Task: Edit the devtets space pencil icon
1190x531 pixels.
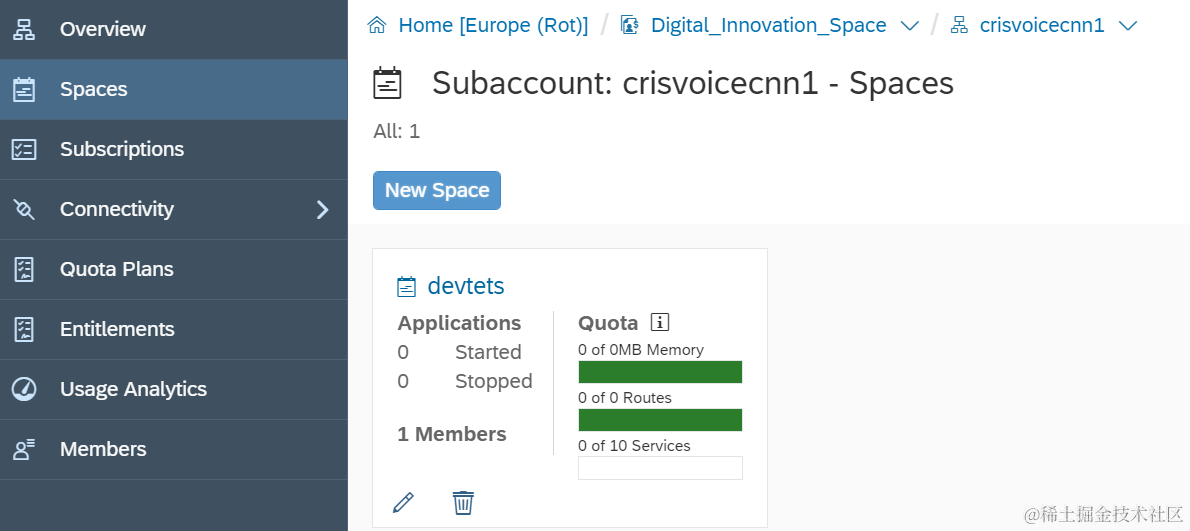Action: point(404,502)
